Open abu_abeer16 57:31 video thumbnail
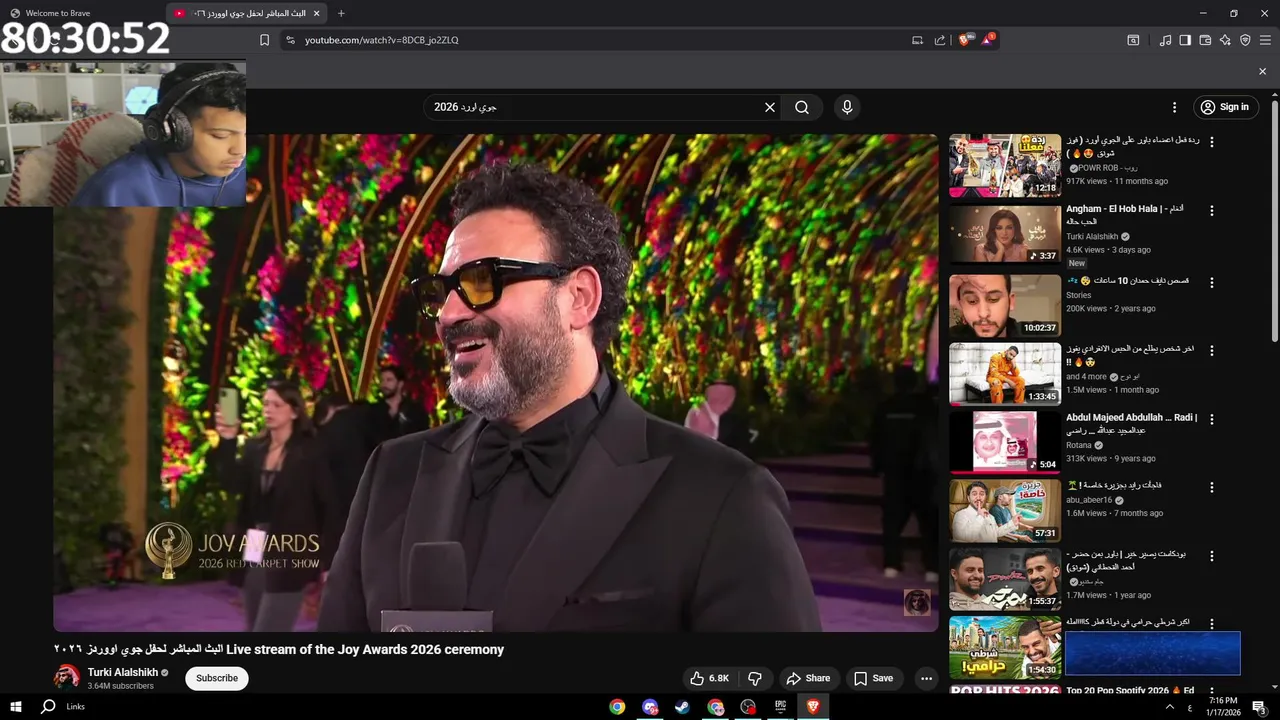The height and width of the screenshot is (720, 1280). (x=1005, y=511)
